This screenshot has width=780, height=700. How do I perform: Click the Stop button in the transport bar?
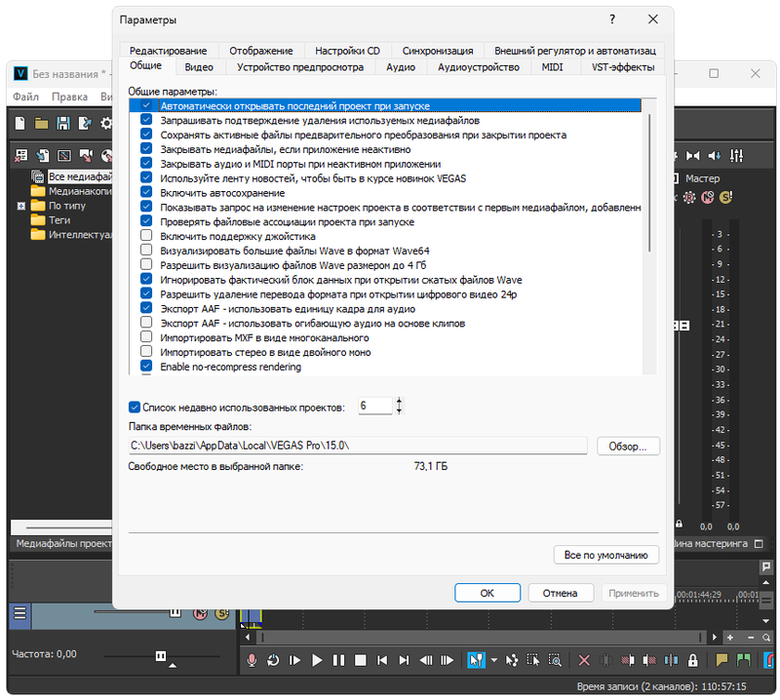tap(360, 660)
